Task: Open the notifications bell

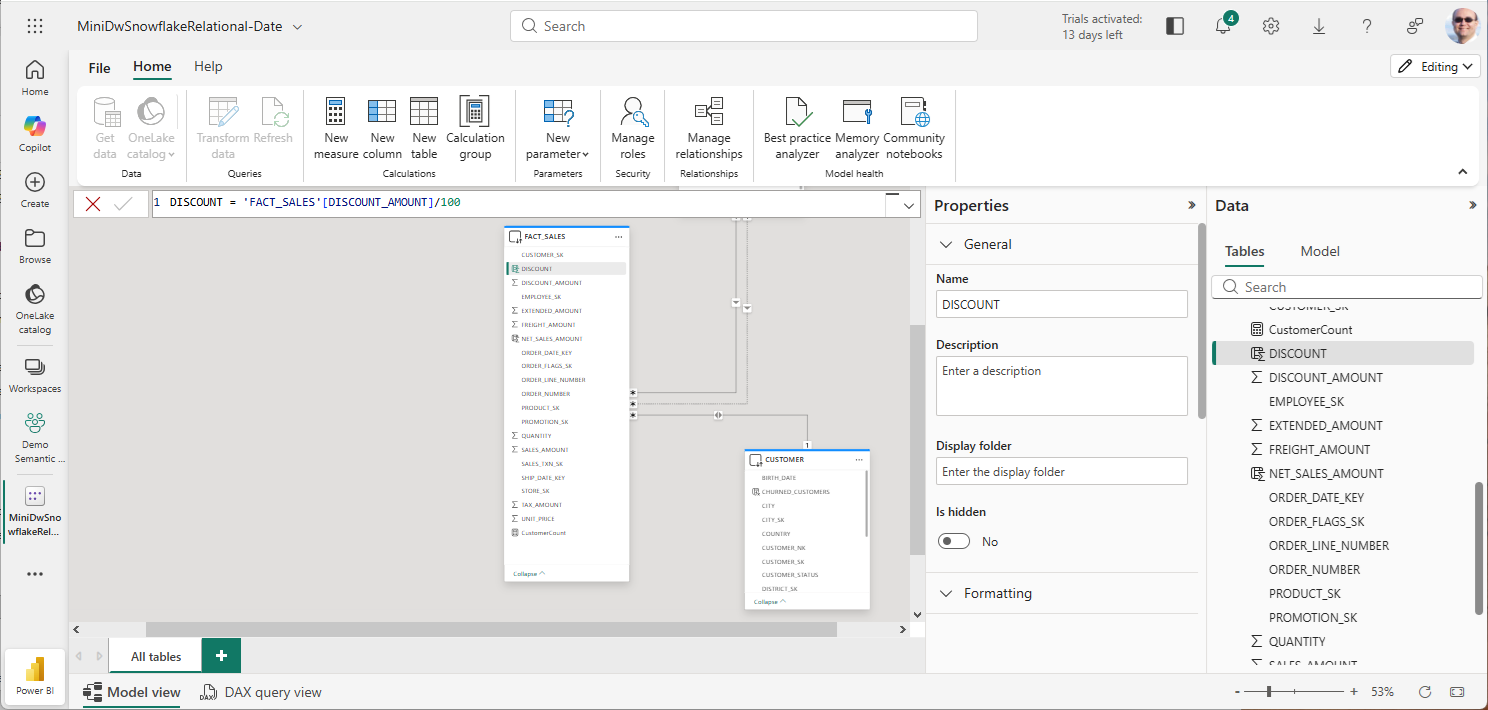Action: tap(1223, 26)
